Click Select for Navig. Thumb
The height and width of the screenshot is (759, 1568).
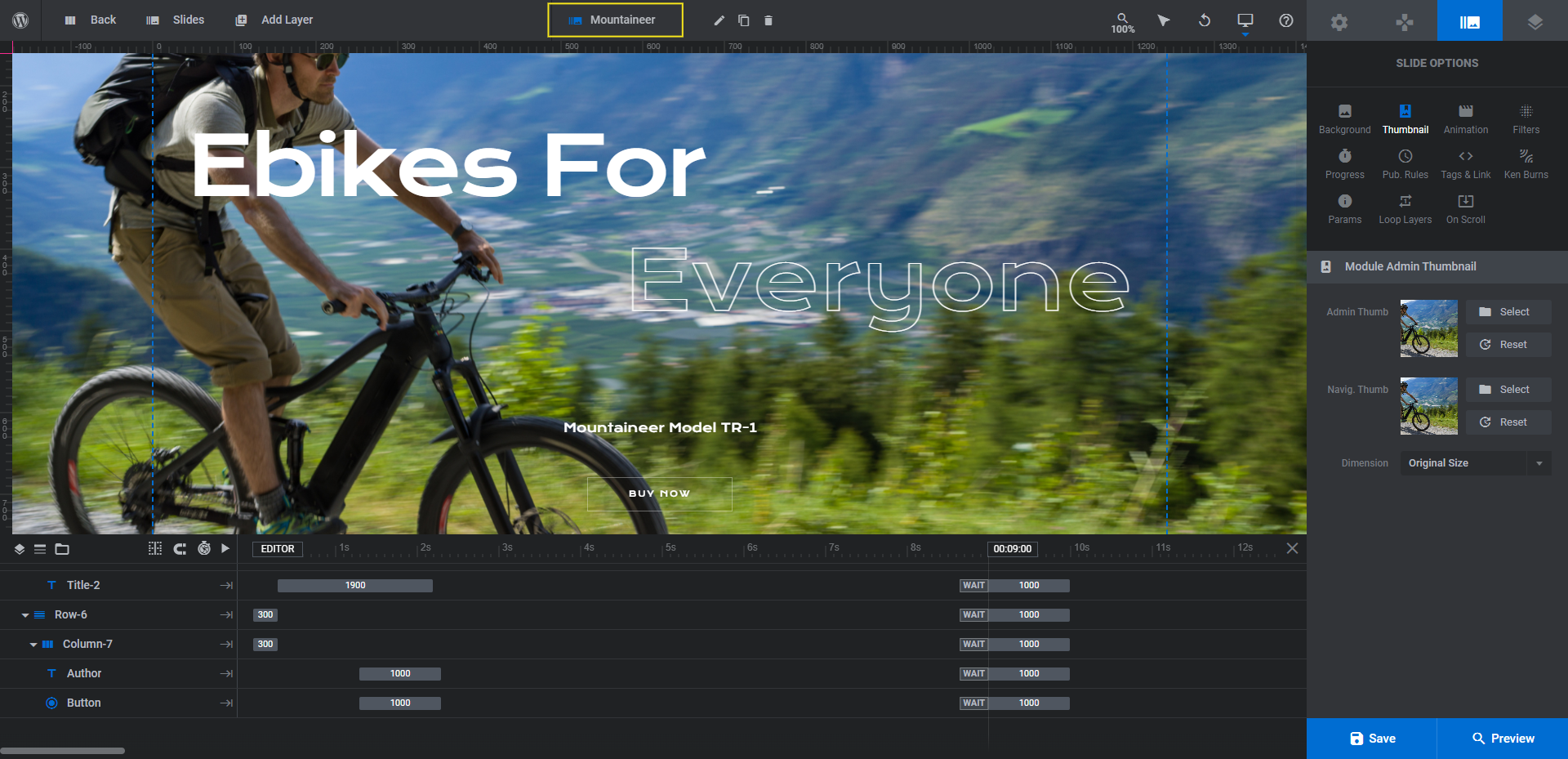tap(1508, 390)
